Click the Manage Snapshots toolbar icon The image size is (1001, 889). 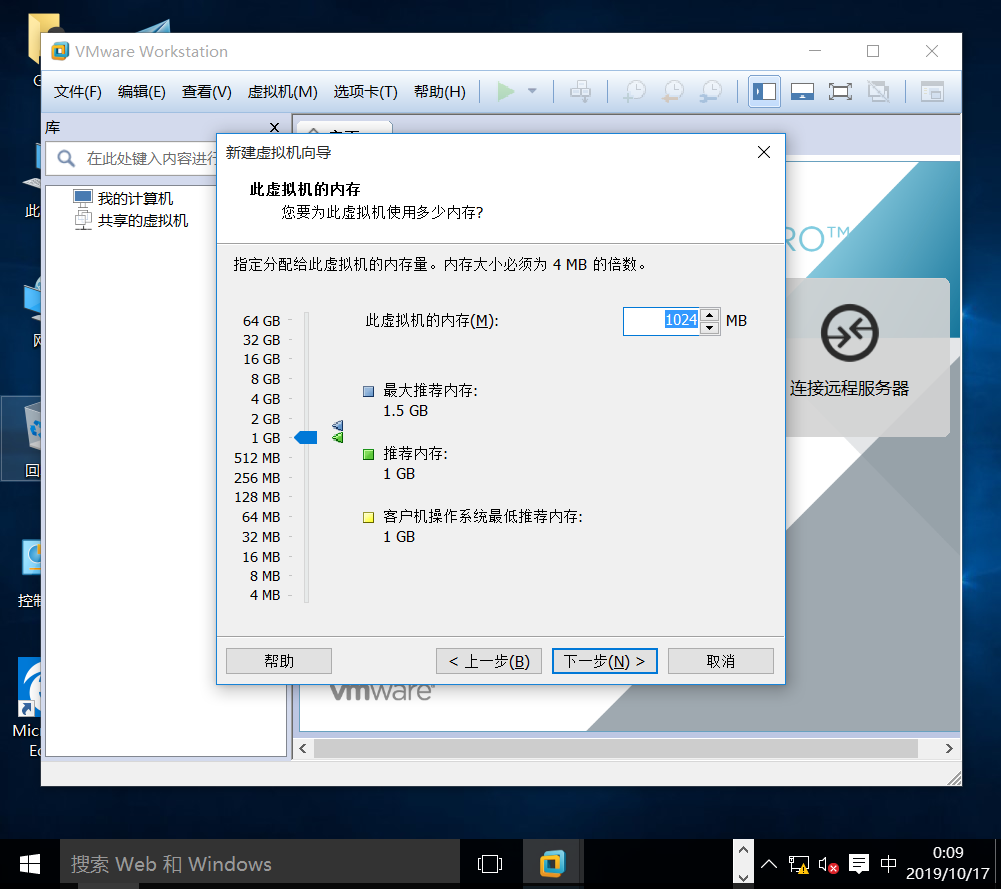point(711,91)
